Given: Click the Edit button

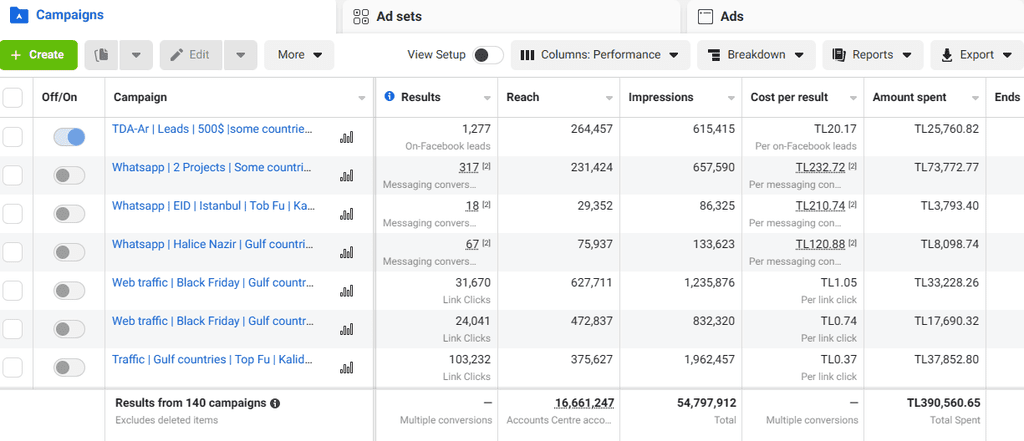Looking at the screenshot, I should point(191,55).
